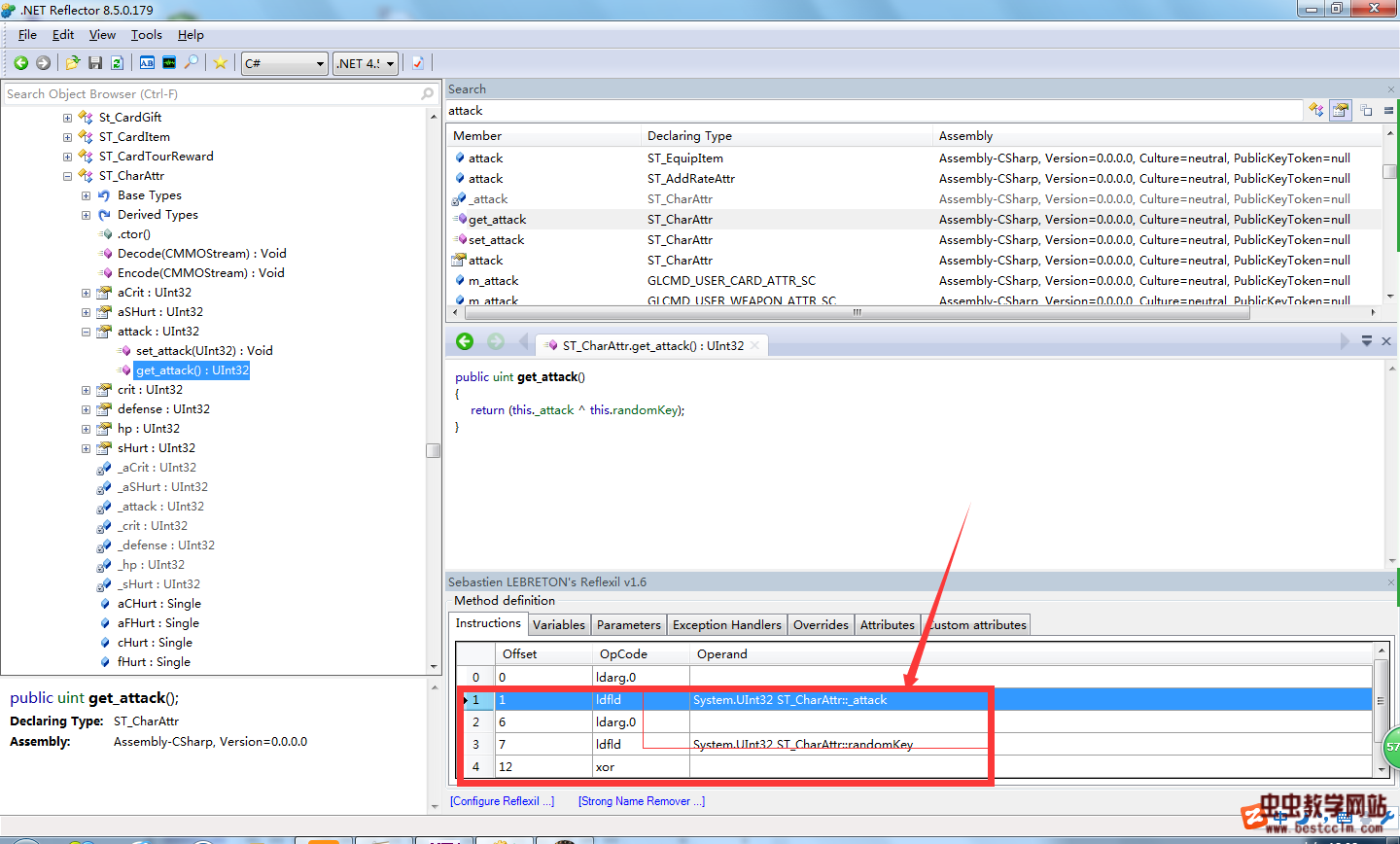Screen dimensions: 1400x844
Task: Open the View menu
Action: pos(102,35)
